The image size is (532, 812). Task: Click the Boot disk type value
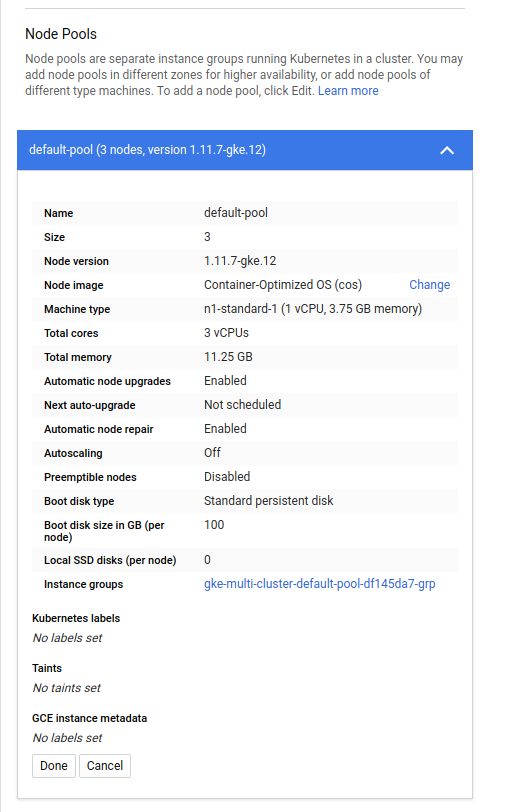coord(268,501)
